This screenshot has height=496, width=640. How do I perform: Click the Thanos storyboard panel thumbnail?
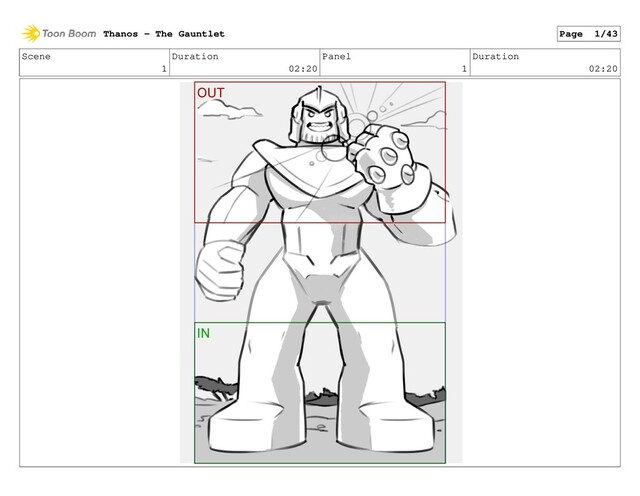(321, 273)
